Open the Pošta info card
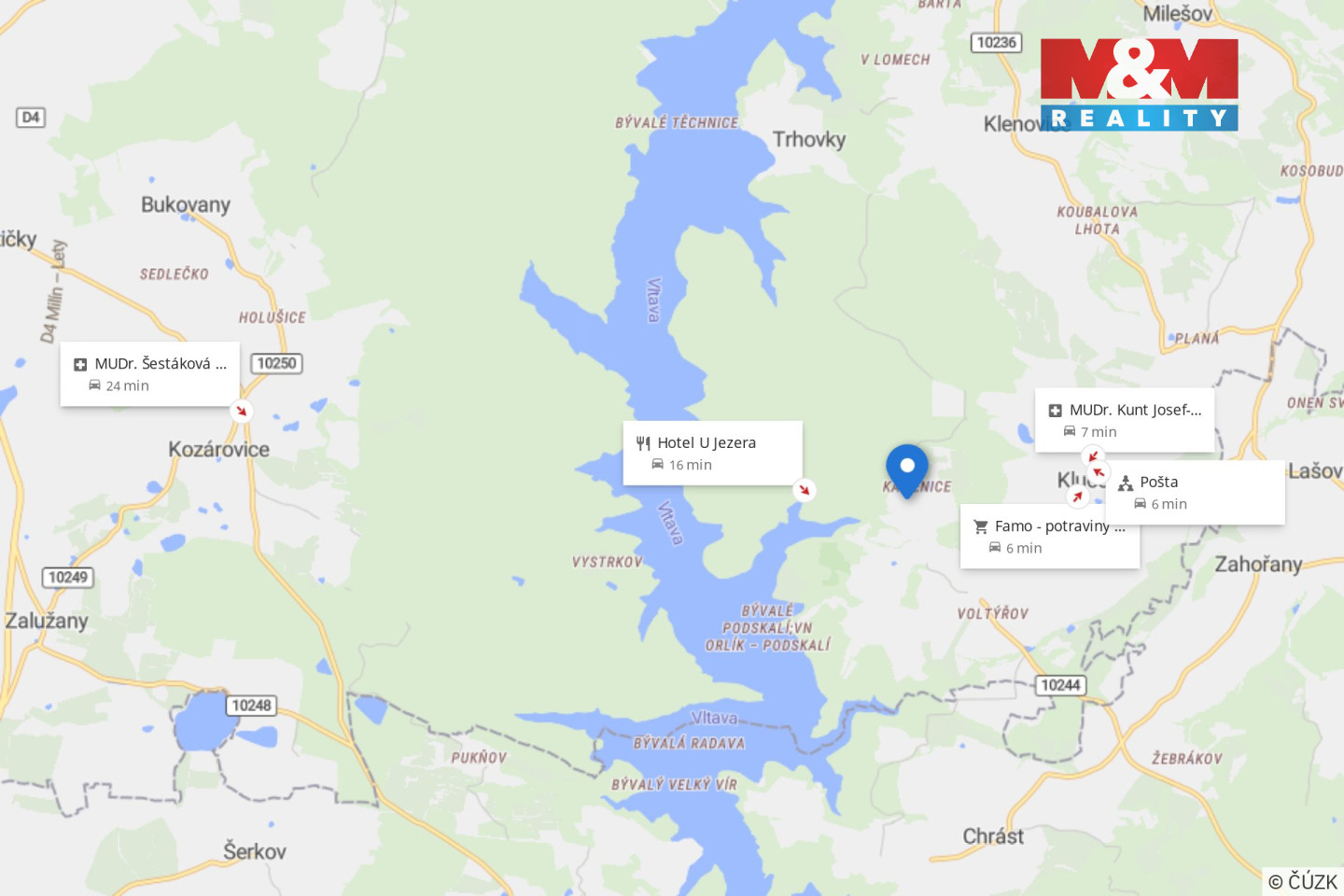This screenshot has width=1344, height=896. coord(1195,492)
